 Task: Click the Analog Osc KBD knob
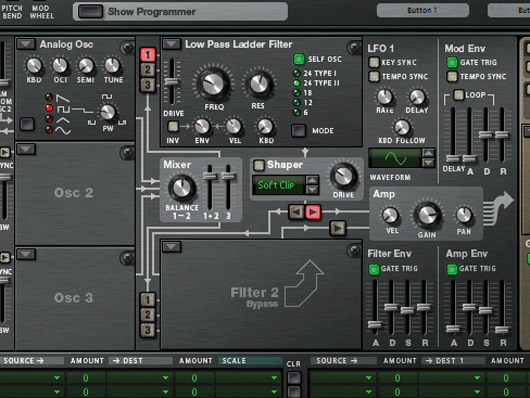[x=34, y=65]
